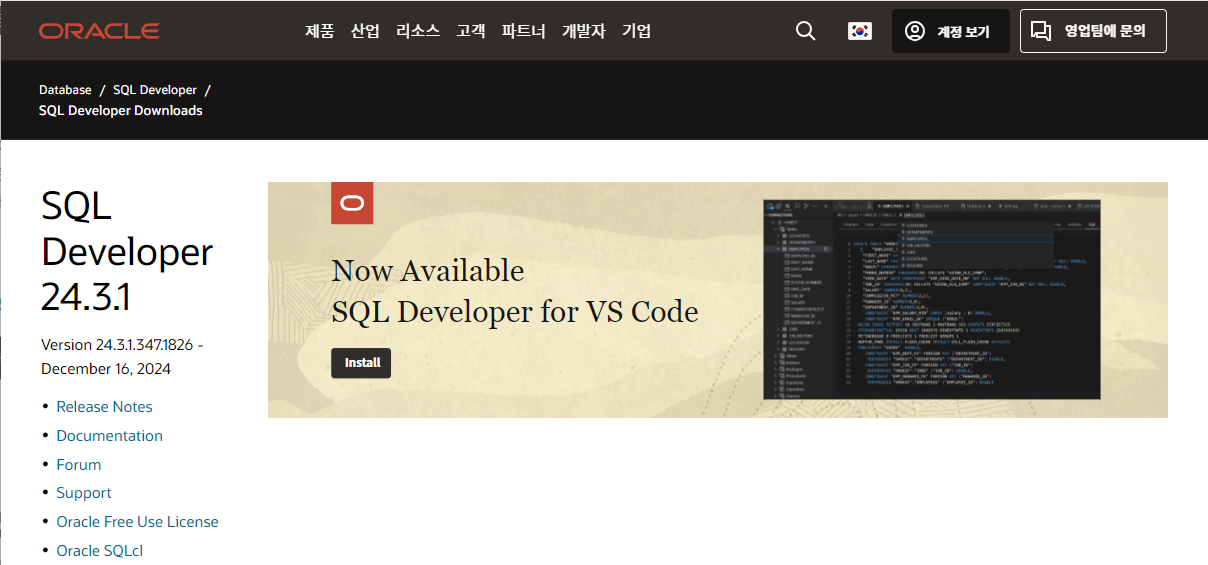Image resolution: width=1208 pixels, height=565 pixels.
Task: Open the 고객 menu
Action: point(470,31)
